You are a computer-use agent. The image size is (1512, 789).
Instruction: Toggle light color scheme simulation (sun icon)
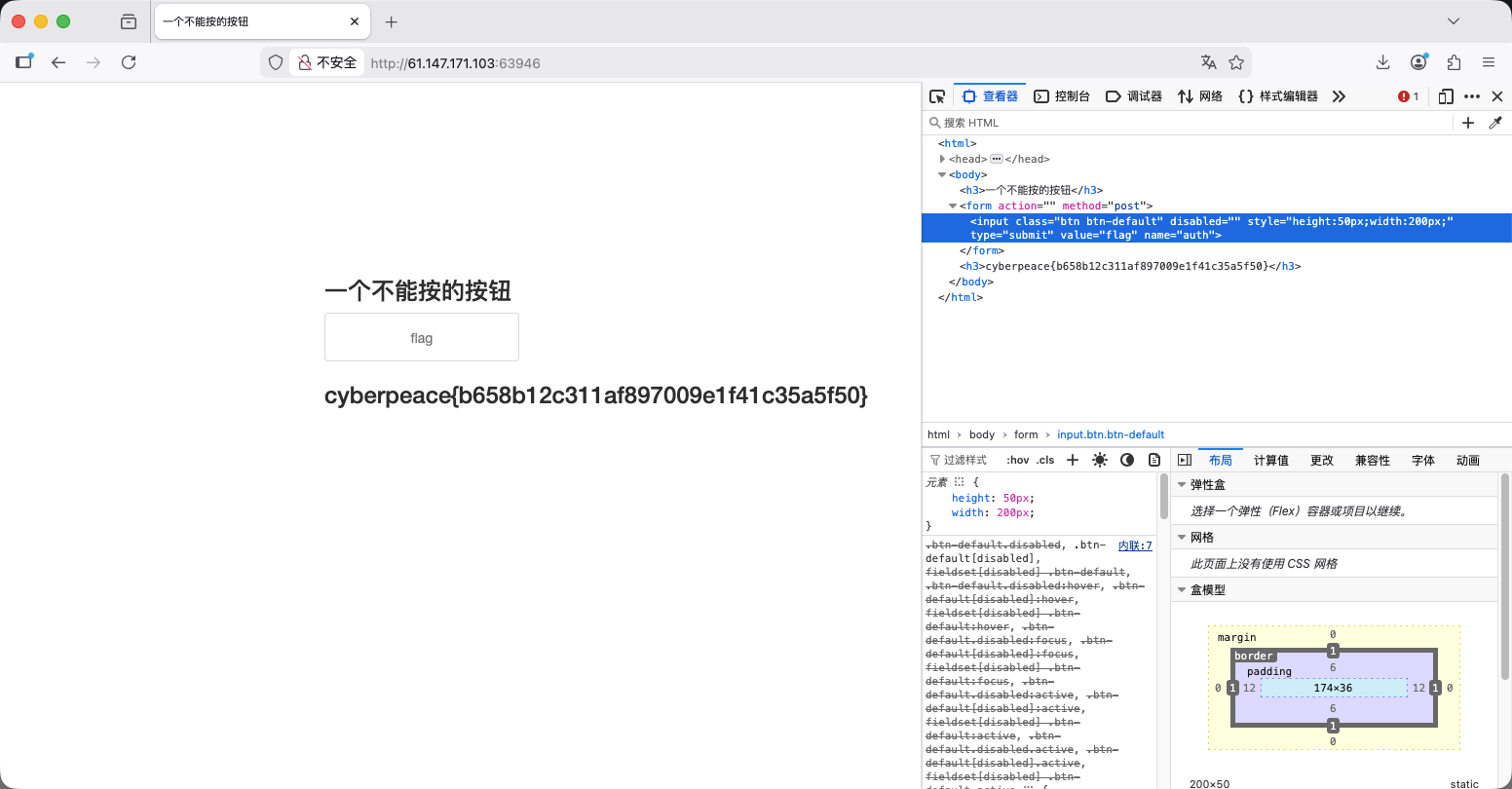coord(1100,460)
